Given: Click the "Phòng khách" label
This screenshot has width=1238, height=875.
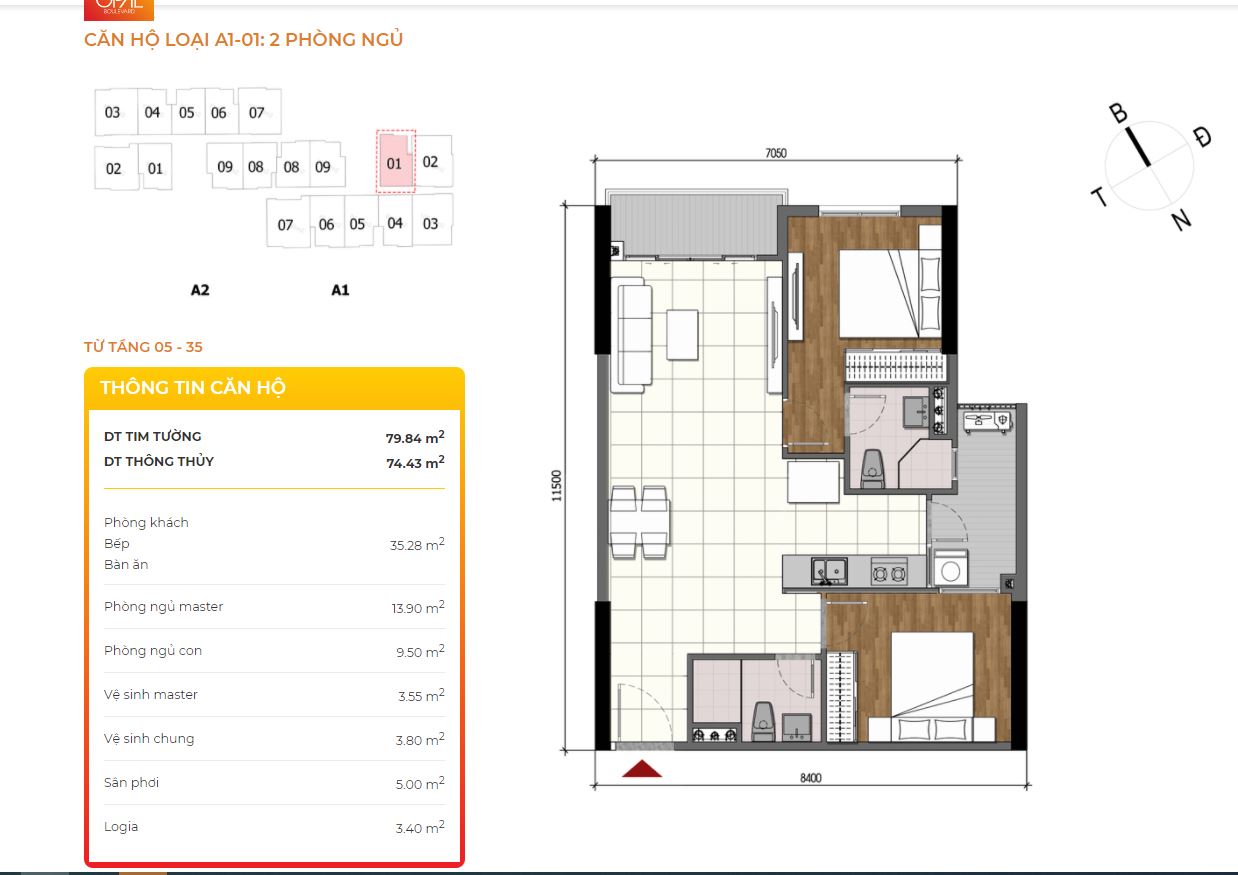Looking at the screenshot, I should [146, 522].
